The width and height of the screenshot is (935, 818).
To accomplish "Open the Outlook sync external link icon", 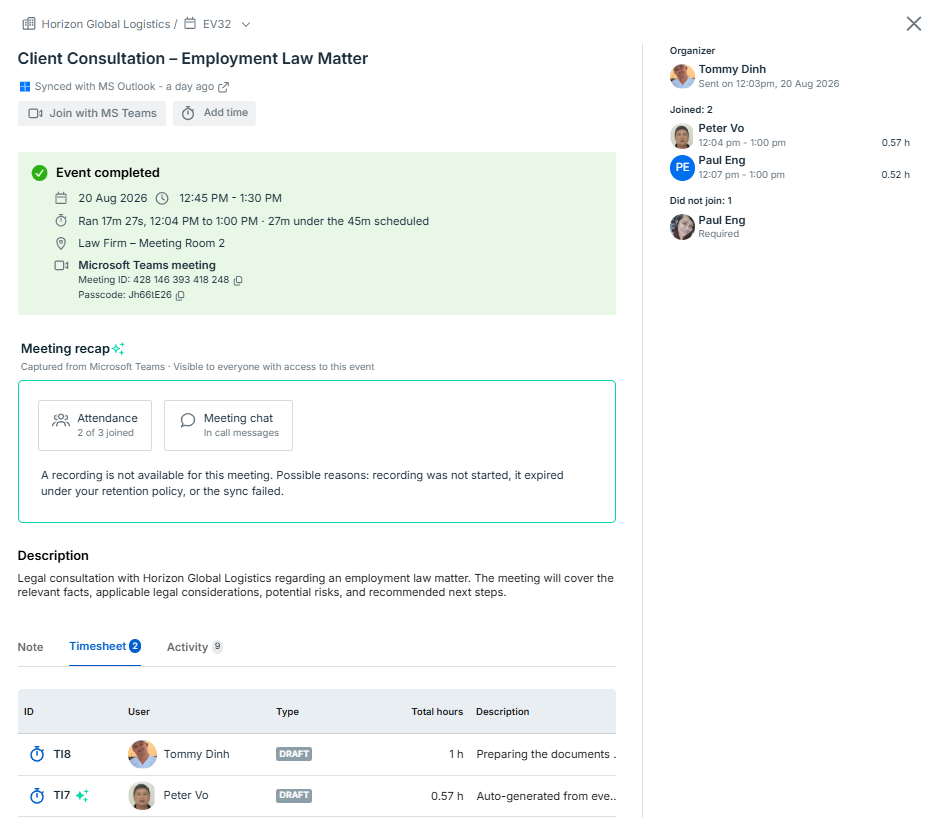I will (223, 87).
